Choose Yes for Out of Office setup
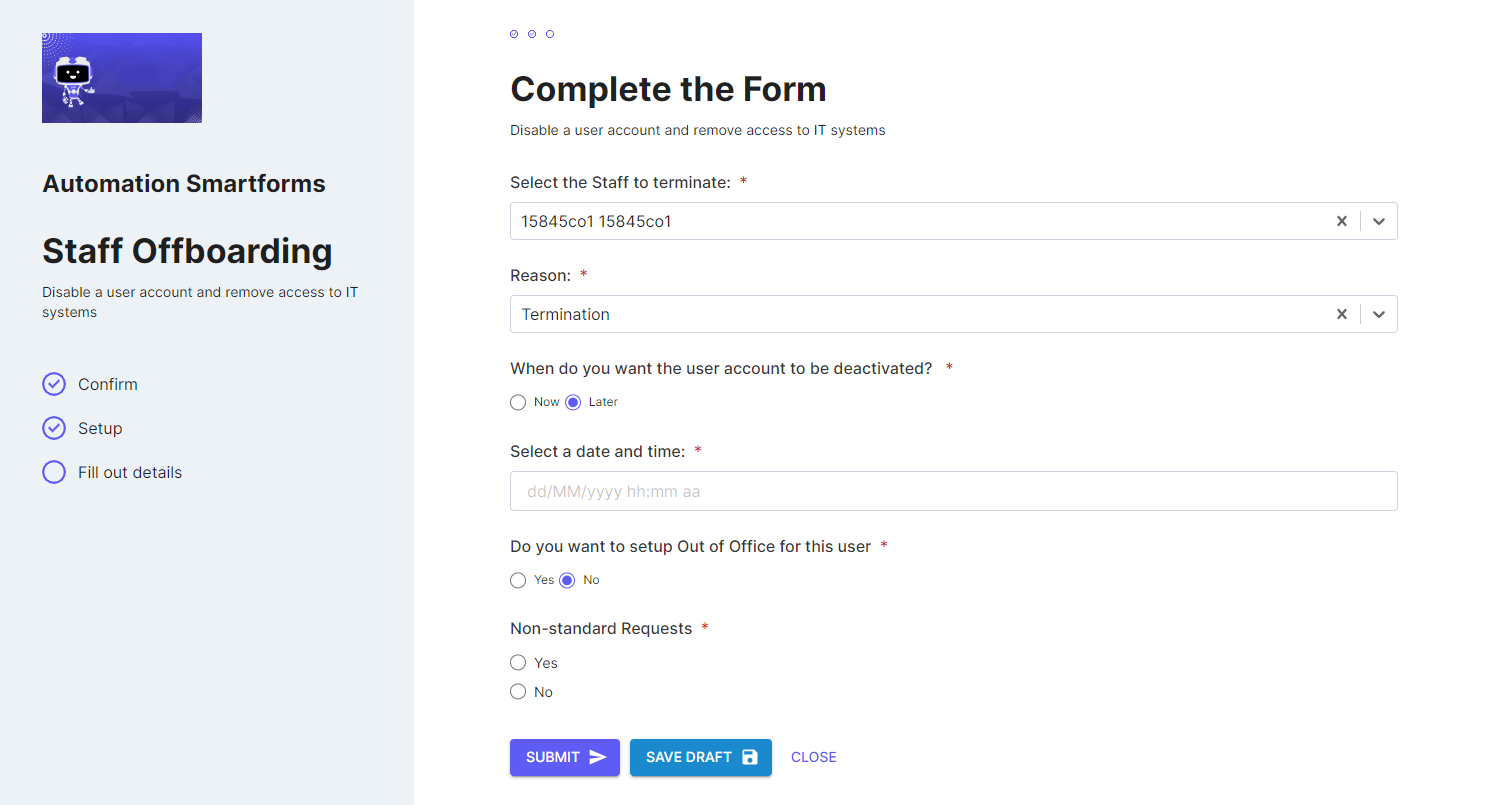The width and height of the screenshot is (1488, 805). (518, 580)
